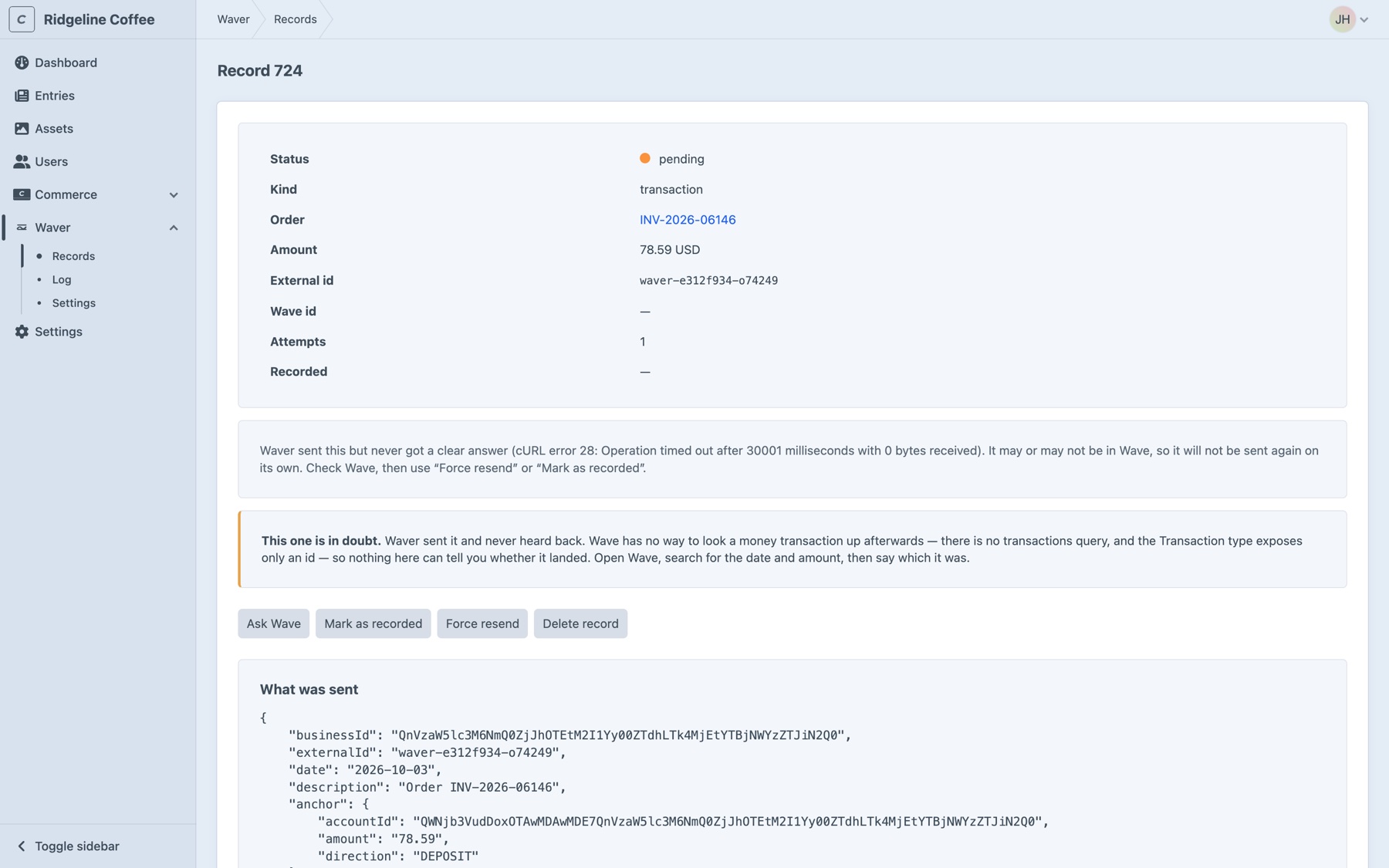Open Dashboard via its gauge icon
Viewport: 1389px width, 868px height.
coord(22,62)
